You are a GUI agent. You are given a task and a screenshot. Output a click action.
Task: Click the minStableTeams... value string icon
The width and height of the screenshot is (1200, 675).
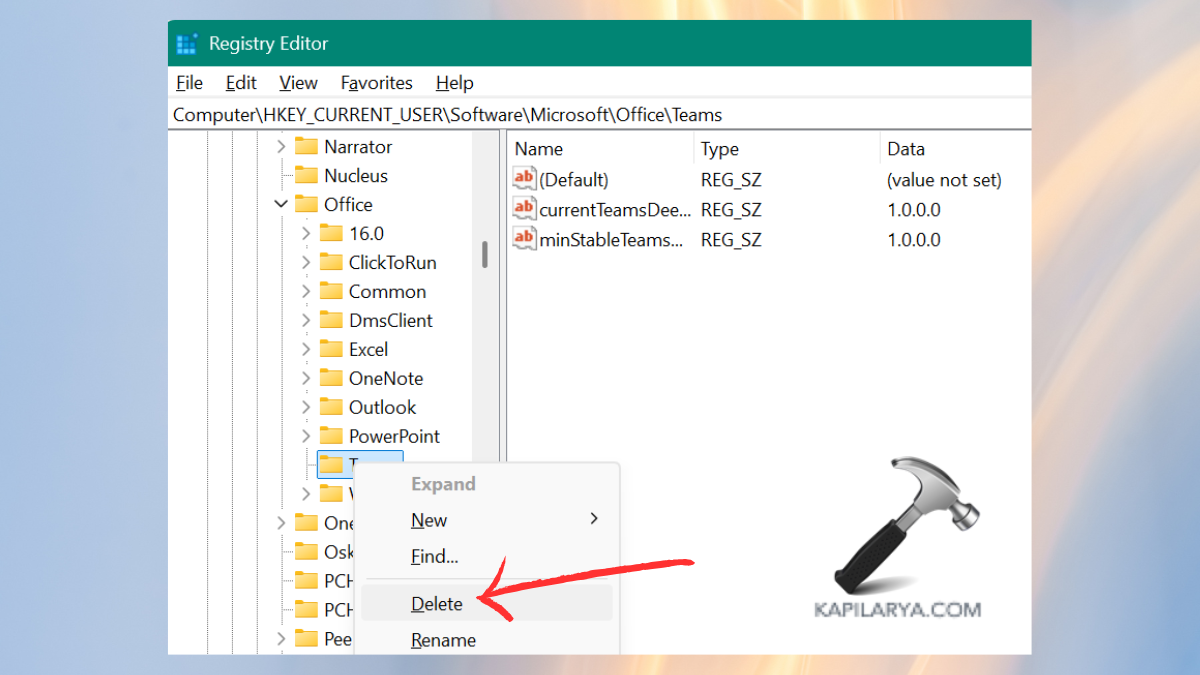click(x=524, y=239)
